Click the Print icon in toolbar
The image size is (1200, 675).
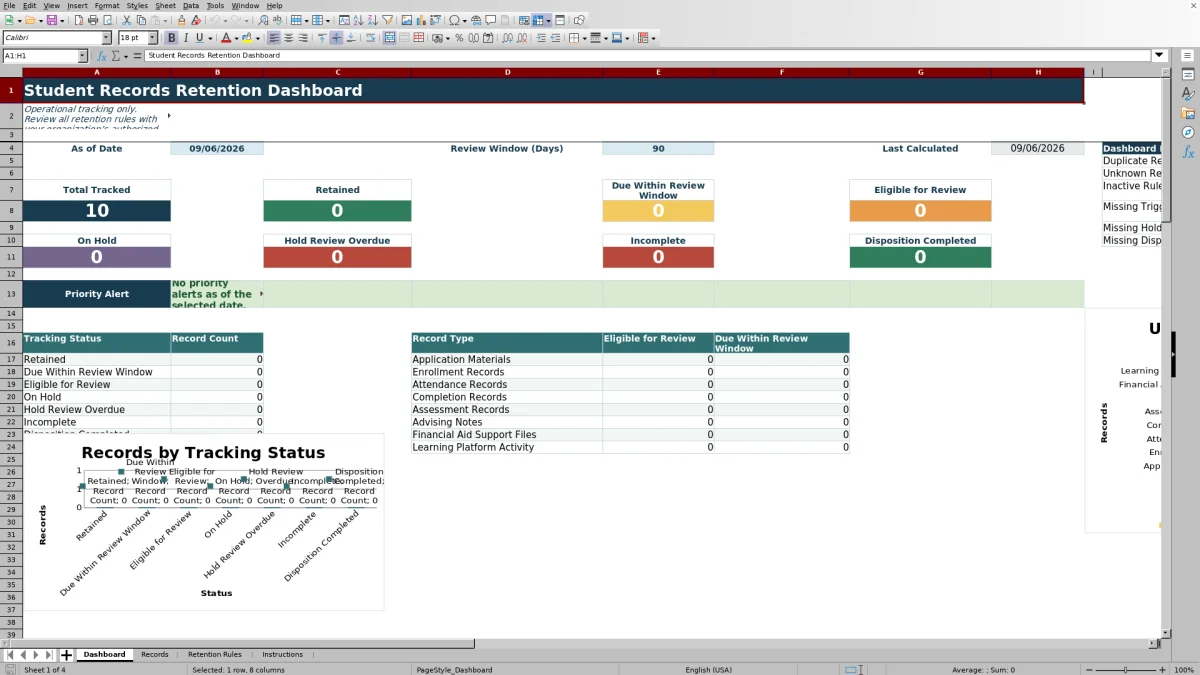coord(93,20)
